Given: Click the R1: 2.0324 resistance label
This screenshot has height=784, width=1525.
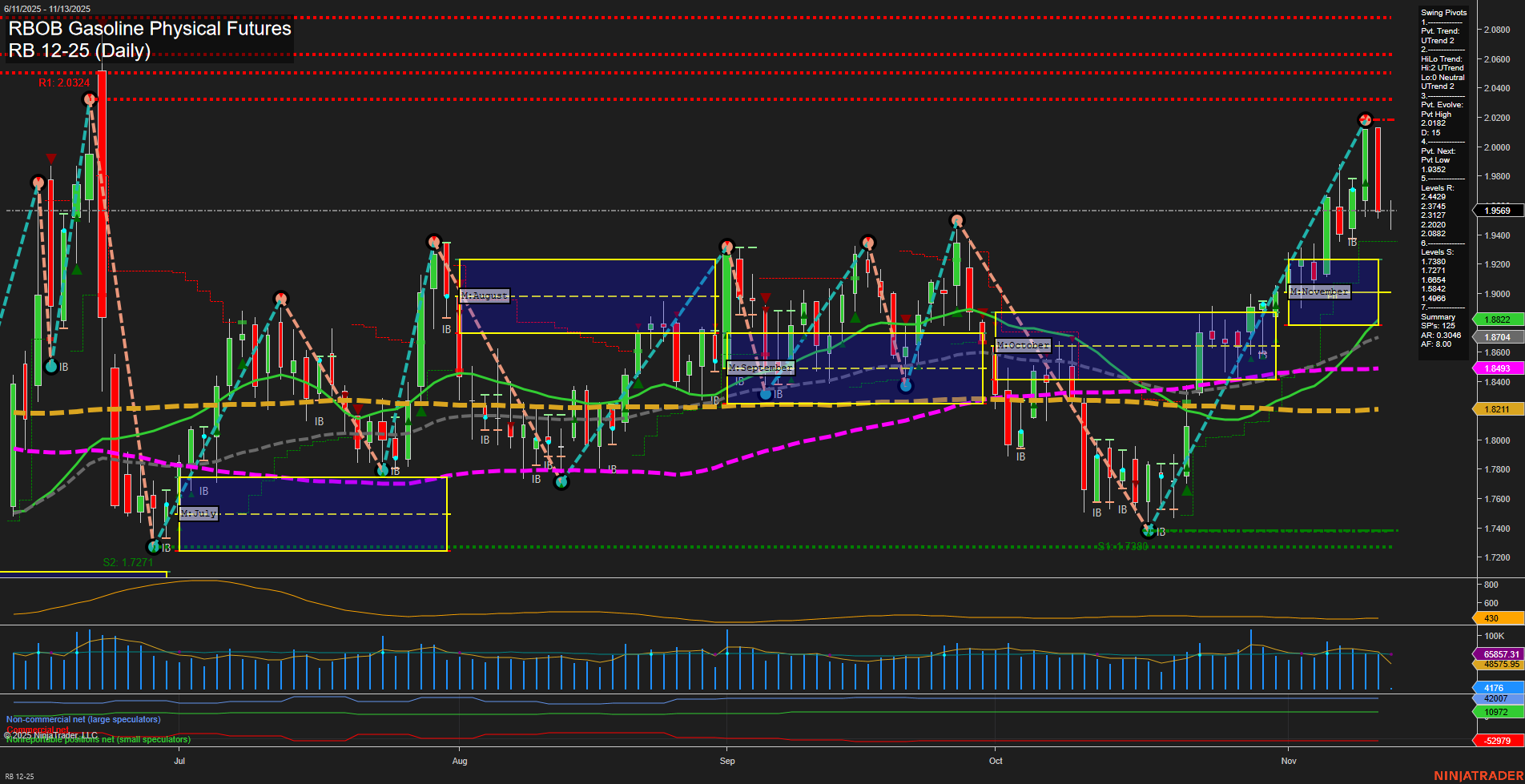Looking at the screenshot, I should click(64, 82).
